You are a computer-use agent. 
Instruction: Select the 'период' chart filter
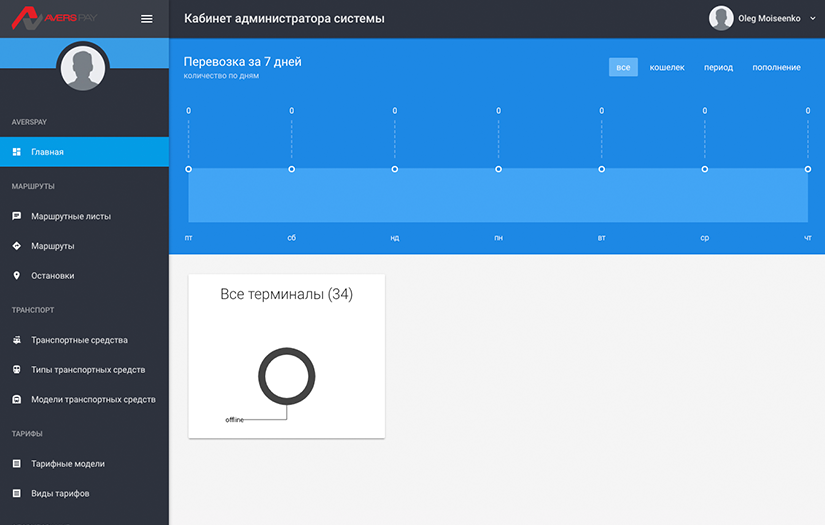[718, 67]
